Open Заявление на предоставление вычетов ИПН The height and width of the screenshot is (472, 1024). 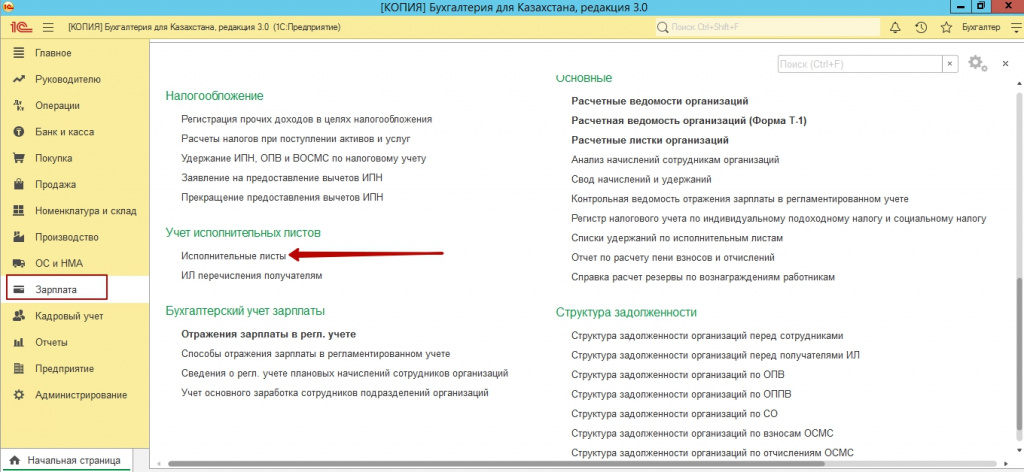(x=282, y=178)
